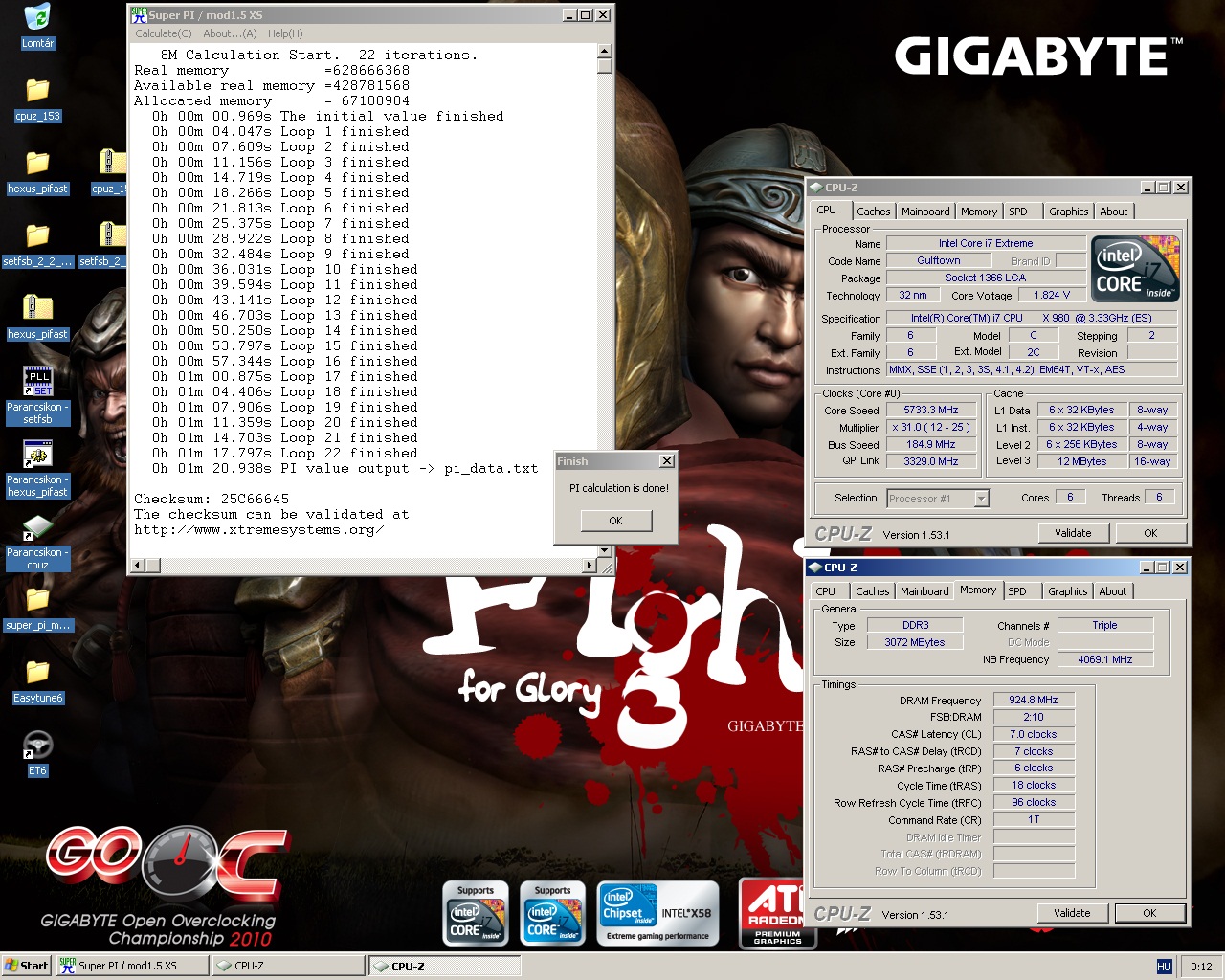Select CPU tab in upper CPU-Z window
The image size is (1225, 980).
pyautogui.click(x=827, y=211)
